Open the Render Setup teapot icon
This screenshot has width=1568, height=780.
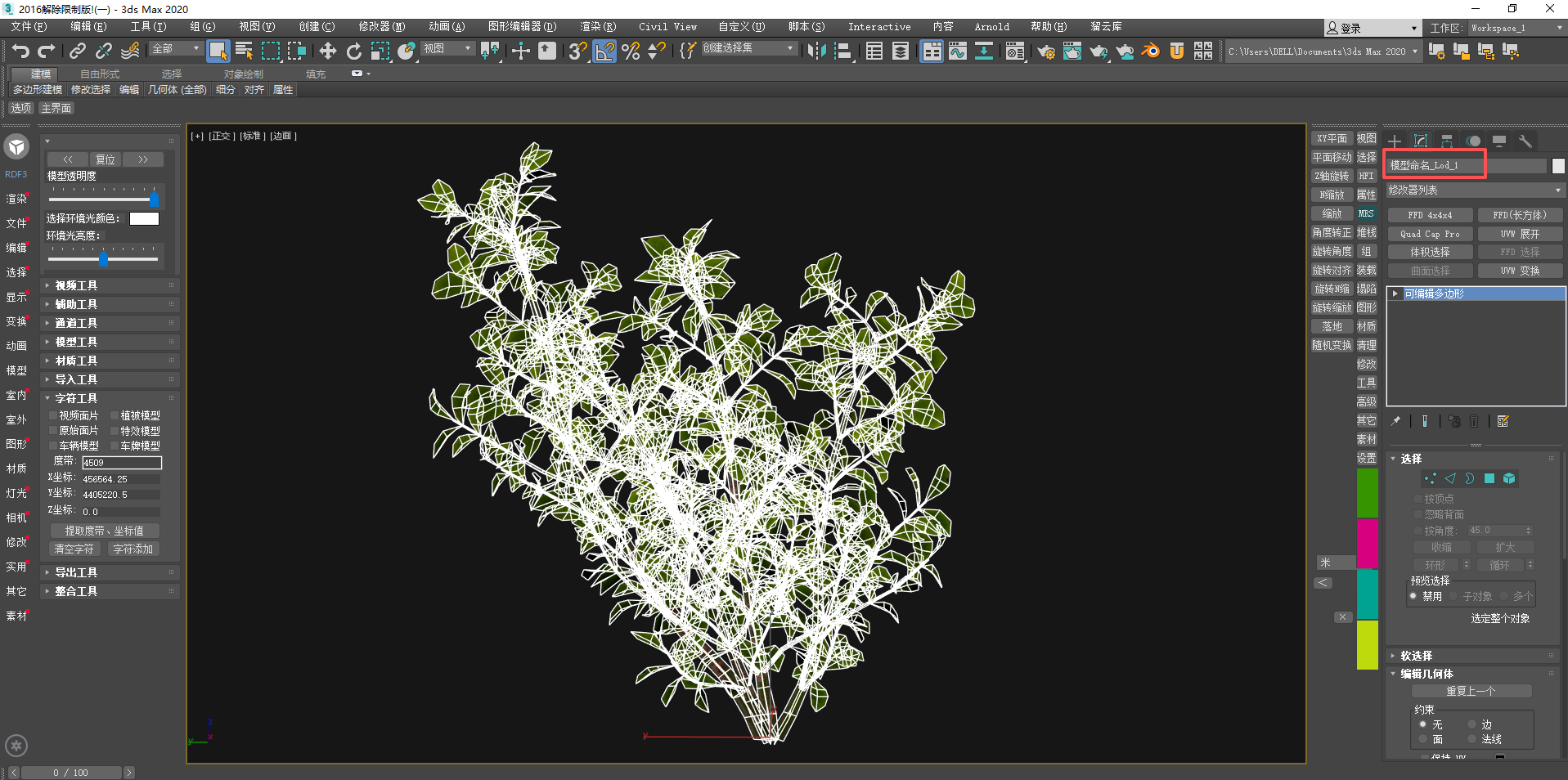tap(1045, 52)
